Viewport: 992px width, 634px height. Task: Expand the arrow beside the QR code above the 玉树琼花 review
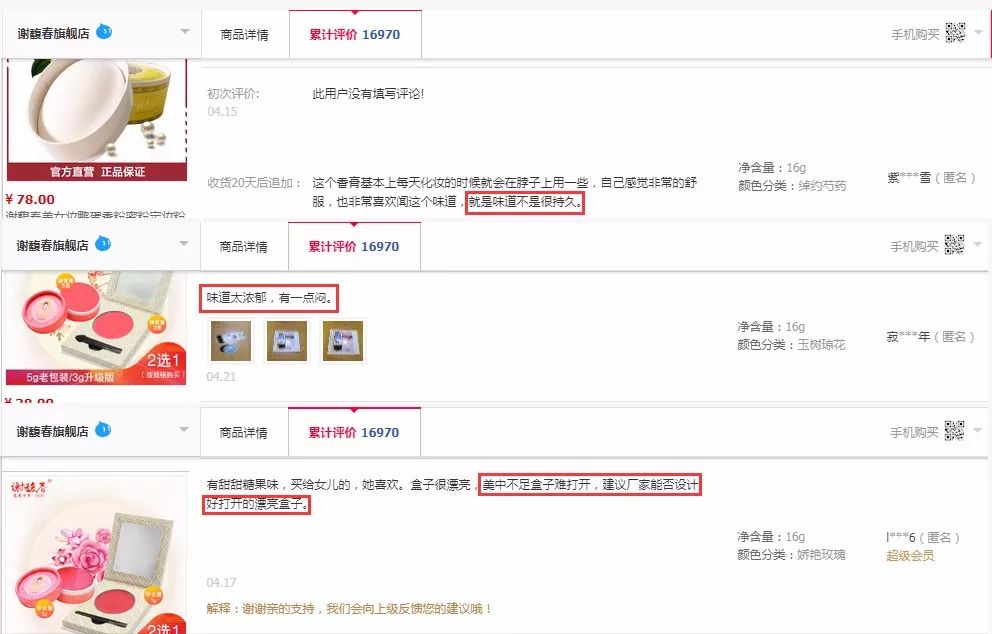(978, 244)
